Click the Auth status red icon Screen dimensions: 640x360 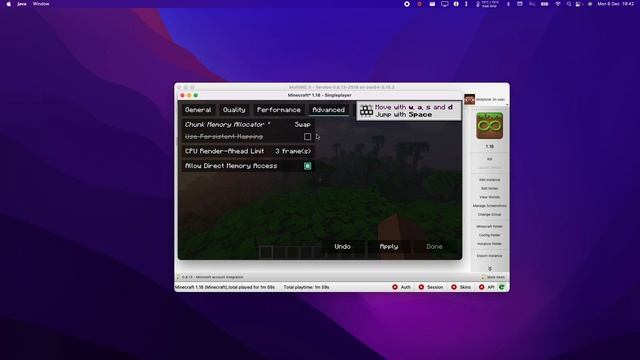pos(395,287)
